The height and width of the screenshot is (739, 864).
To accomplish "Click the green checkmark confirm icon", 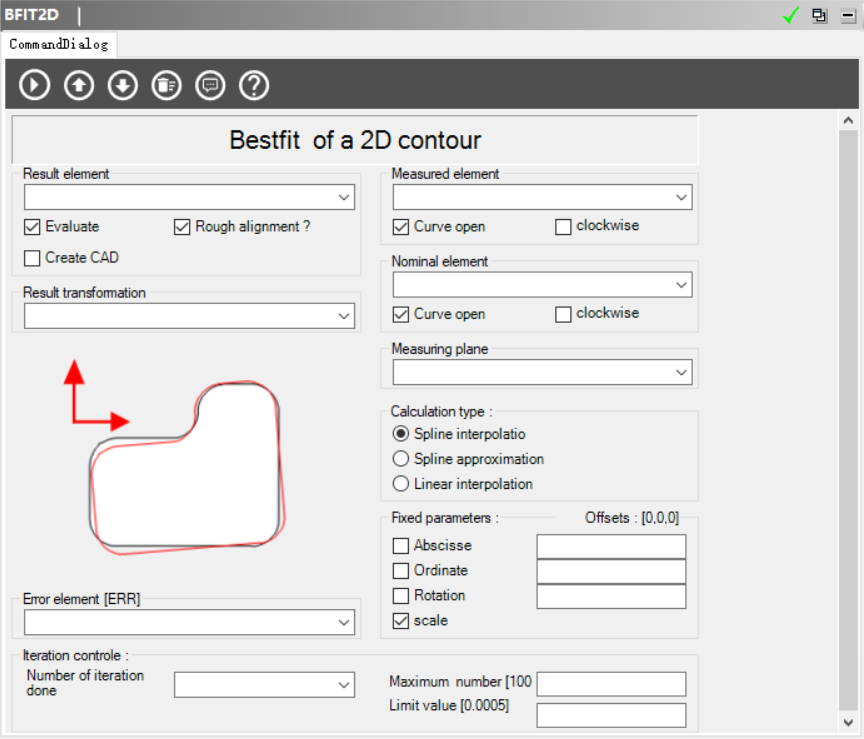I will pos(791,15).
